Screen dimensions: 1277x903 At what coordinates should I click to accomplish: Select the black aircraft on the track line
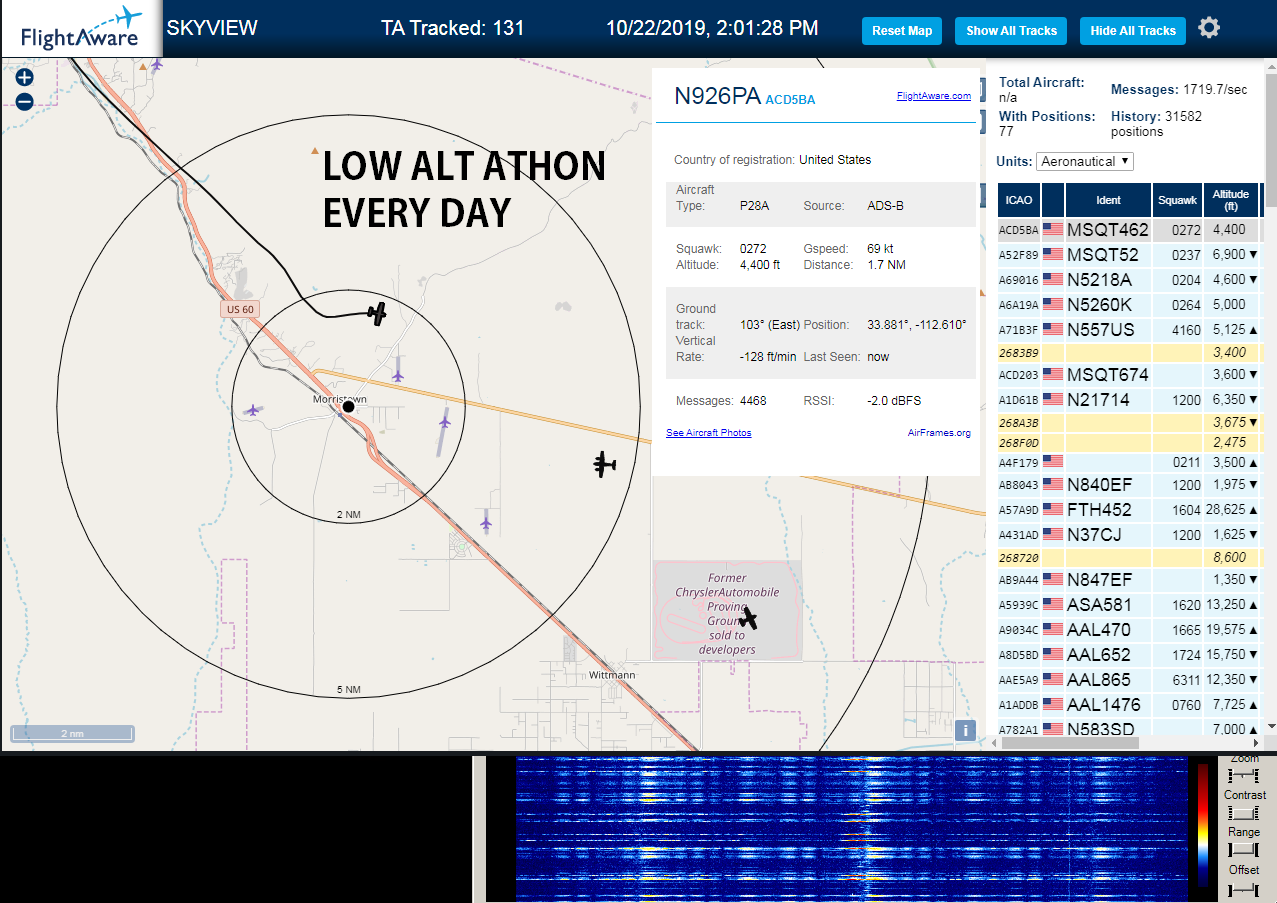pos(377,313)
